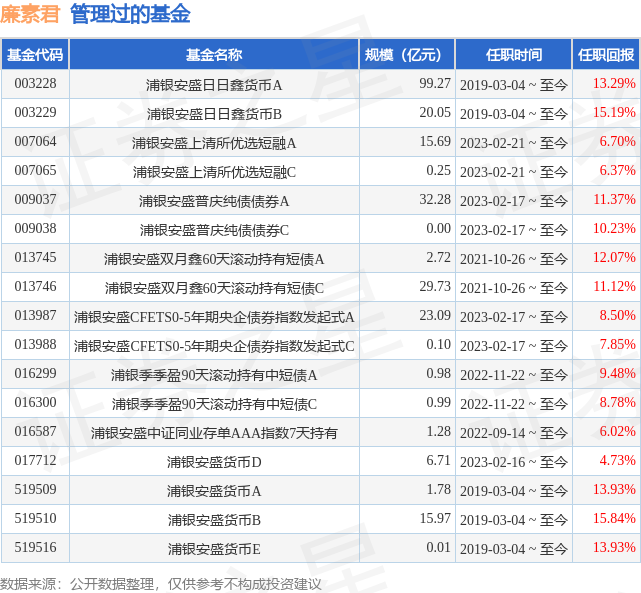Select the 15.84% return value
The image size is (641, 593).
614,519
